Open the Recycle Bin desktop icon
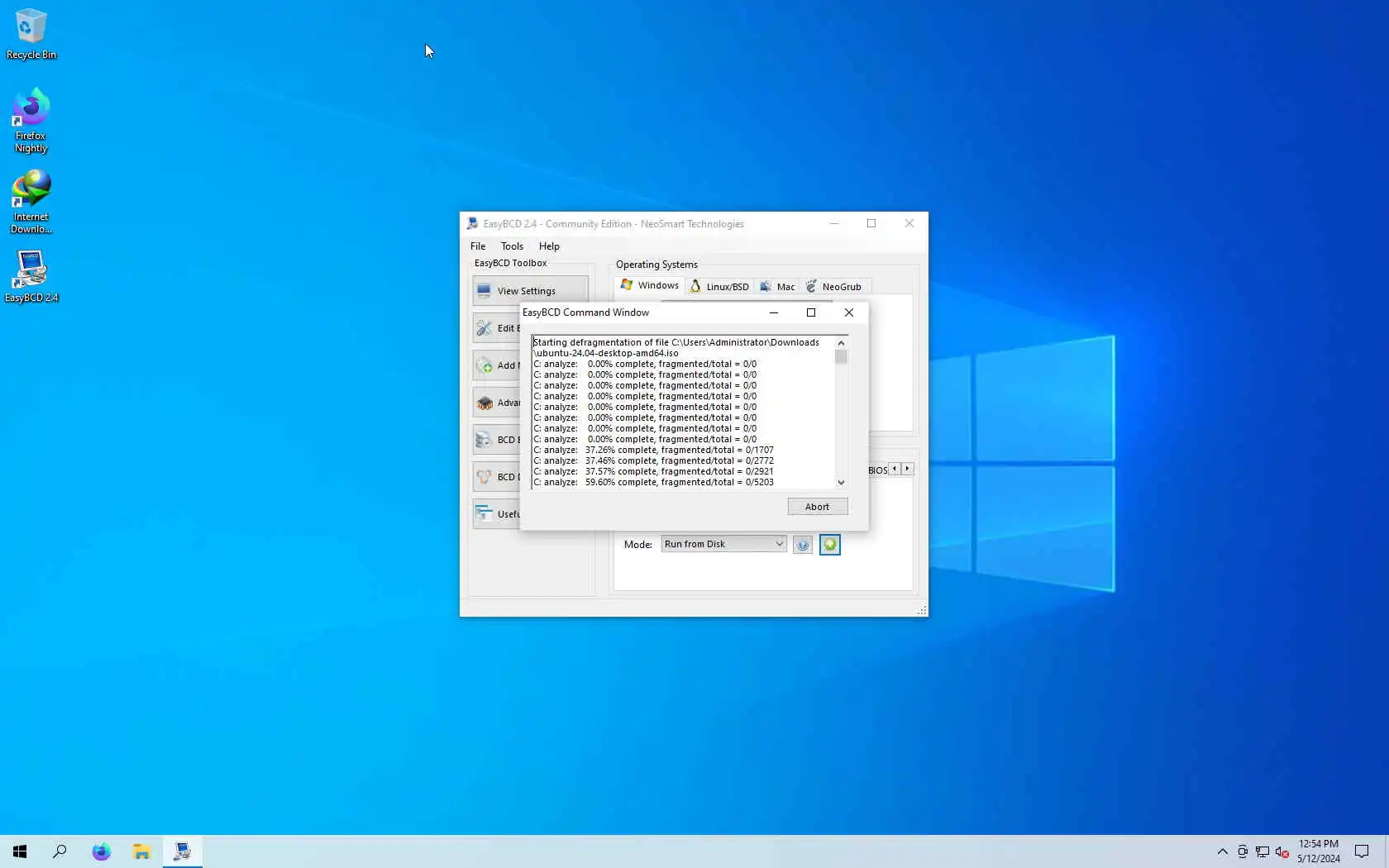This screenshot has width=1389, height=868. tap(31, 35)
